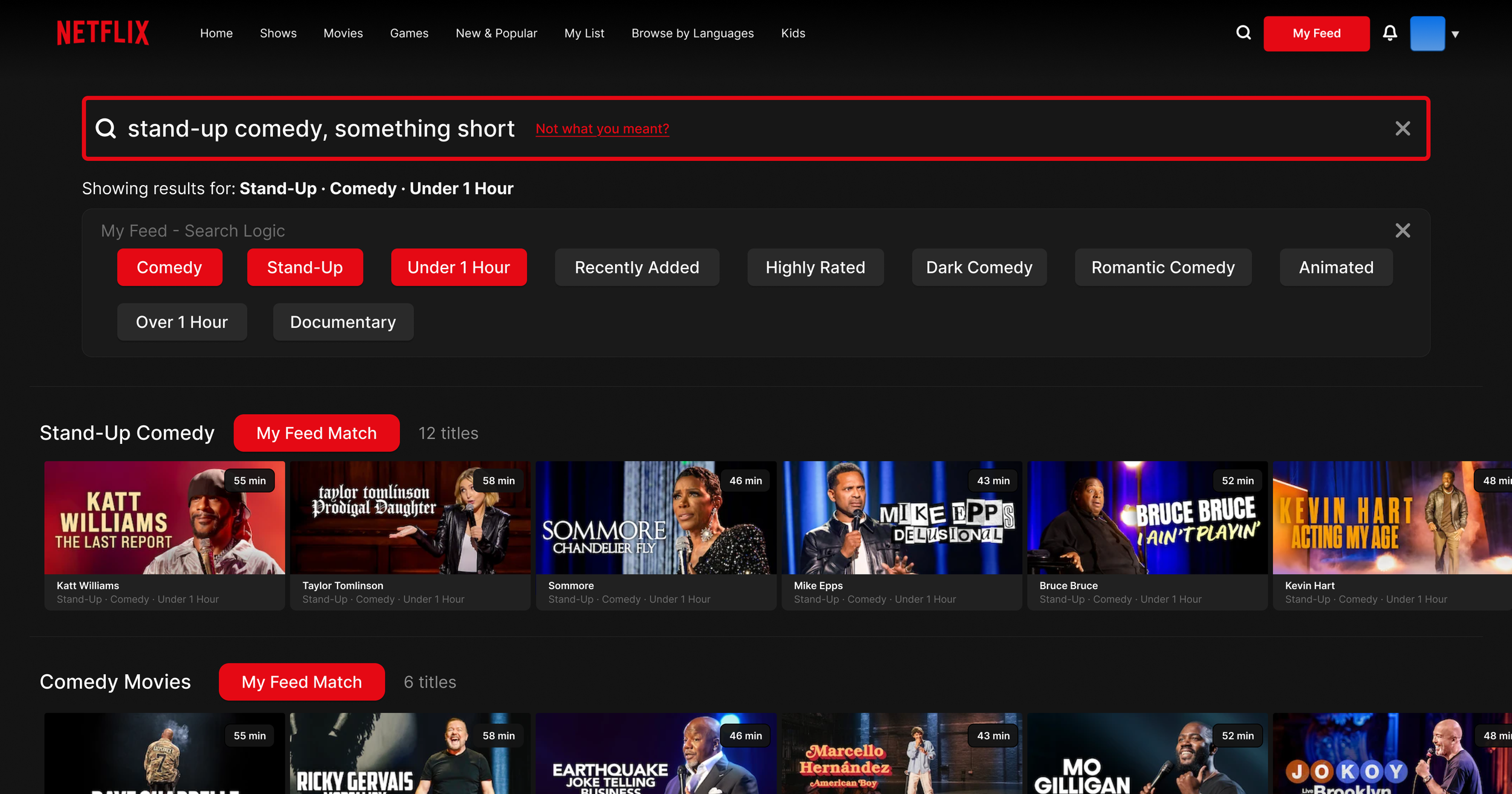Viewport: 1512px width, 794px height.
Task: Click the 'Not what you meant?' link
Action: point(602,129)
